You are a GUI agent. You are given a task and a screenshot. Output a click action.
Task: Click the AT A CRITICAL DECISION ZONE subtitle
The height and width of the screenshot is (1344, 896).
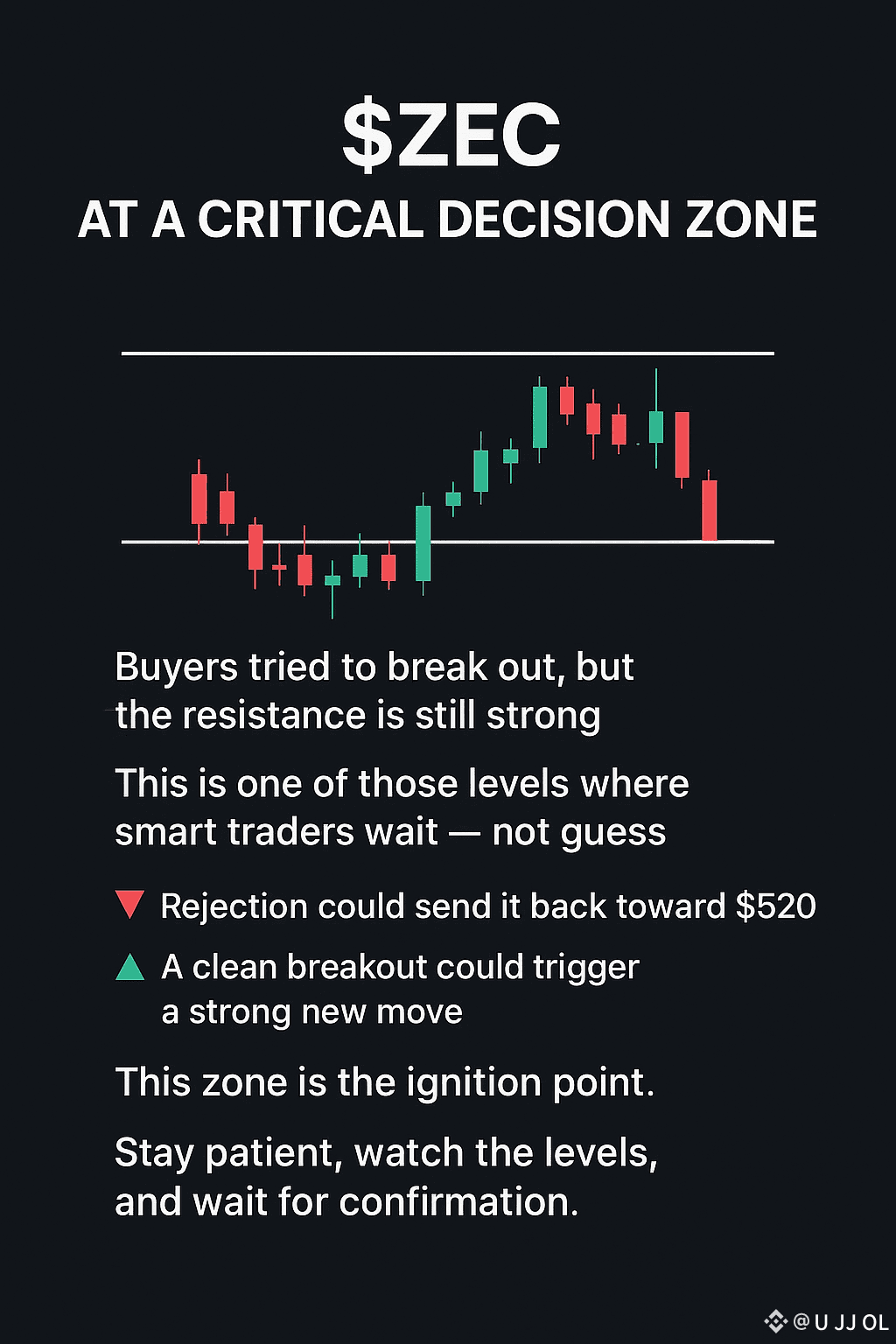tap(447, 220)
